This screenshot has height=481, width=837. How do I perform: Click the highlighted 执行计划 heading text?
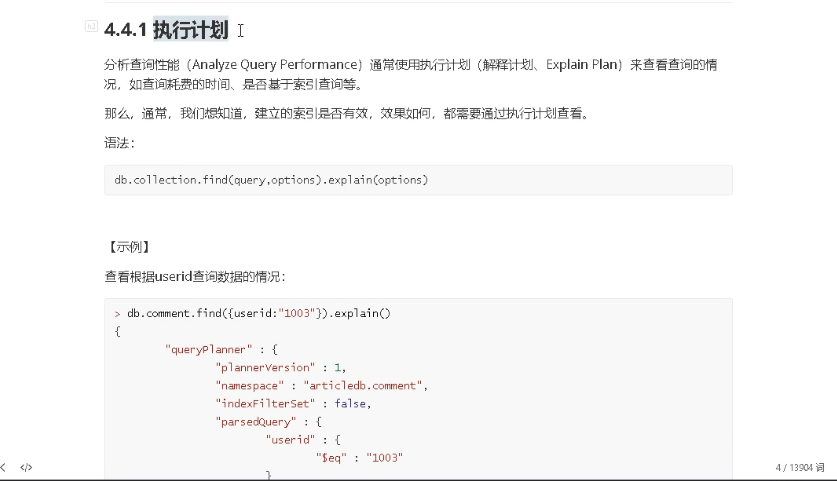coord(191,29)
